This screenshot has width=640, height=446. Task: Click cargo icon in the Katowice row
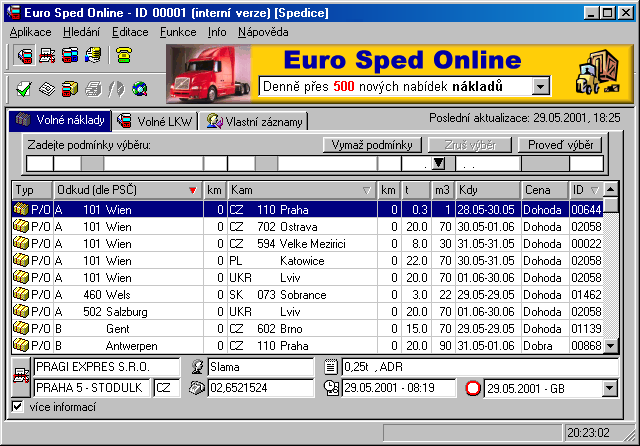point(21,260)
